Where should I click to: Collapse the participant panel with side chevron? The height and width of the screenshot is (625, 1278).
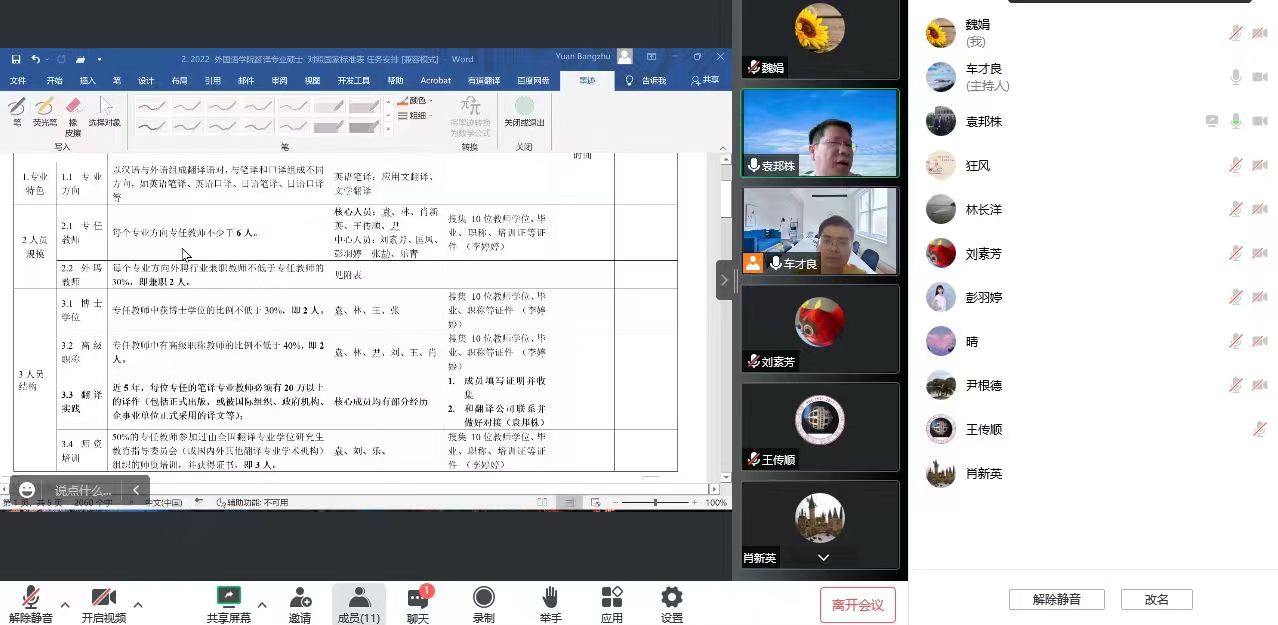click(x=724, y=281)
